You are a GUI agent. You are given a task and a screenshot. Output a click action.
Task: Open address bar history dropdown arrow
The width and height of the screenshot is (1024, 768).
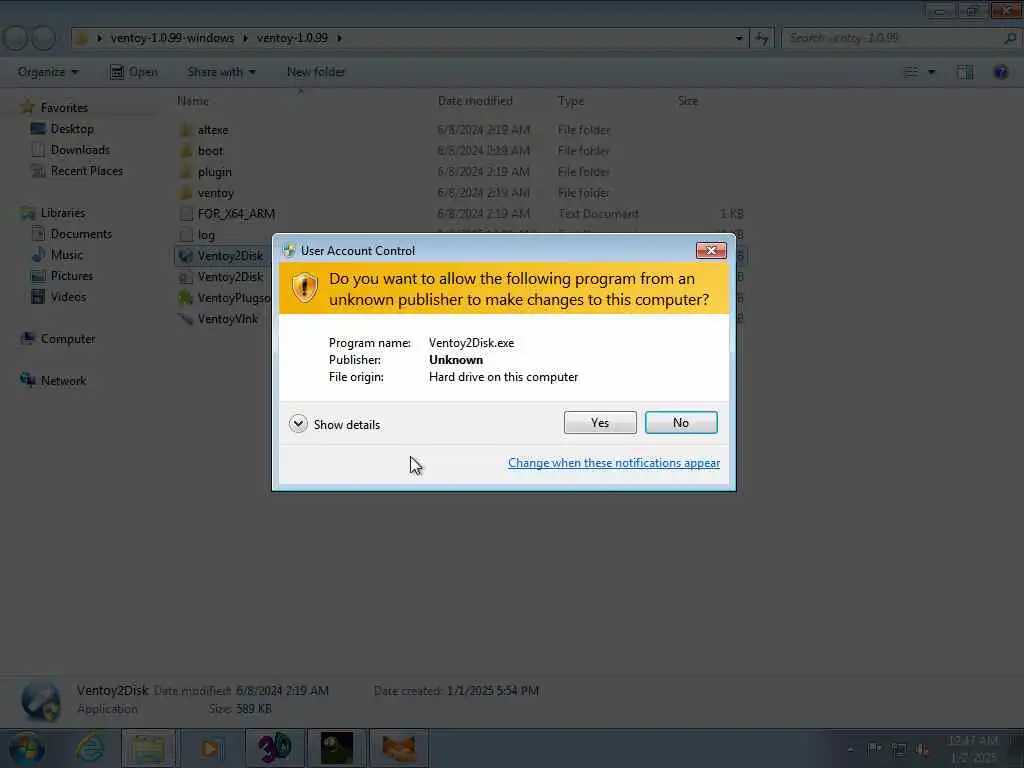[739, 38]
